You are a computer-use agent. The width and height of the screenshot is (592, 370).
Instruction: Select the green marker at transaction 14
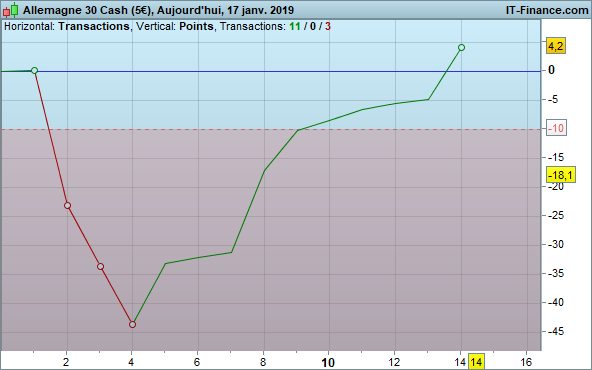coord(461,48)
